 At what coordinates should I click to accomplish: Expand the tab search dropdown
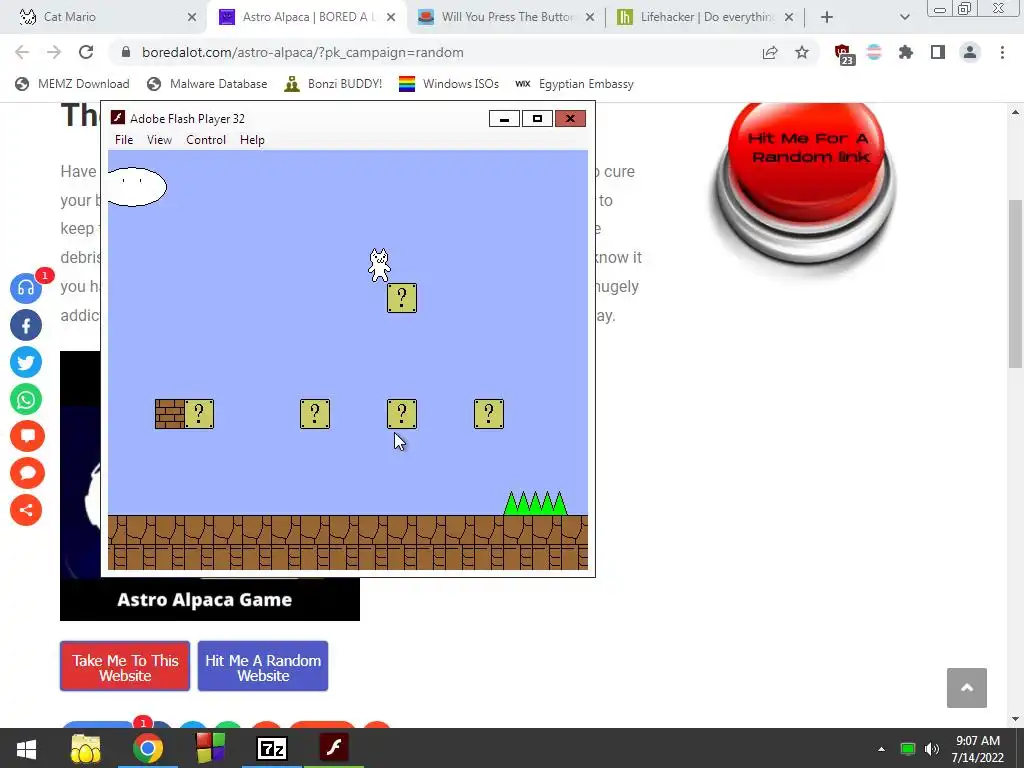click(x=904, y=17)
